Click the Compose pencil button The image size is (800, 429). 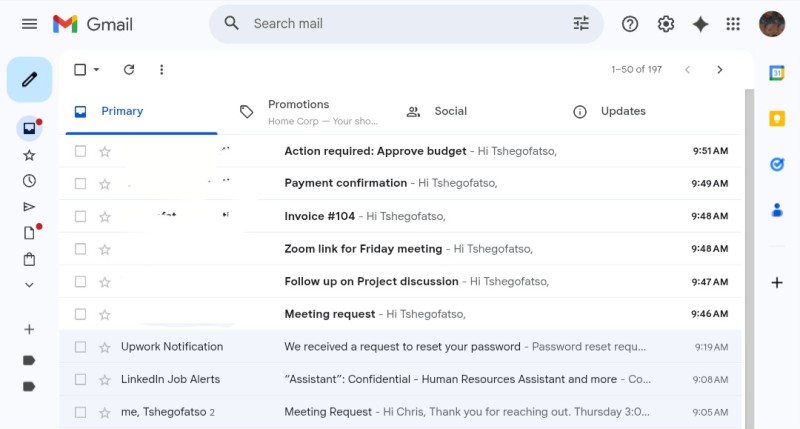[29, 80]
